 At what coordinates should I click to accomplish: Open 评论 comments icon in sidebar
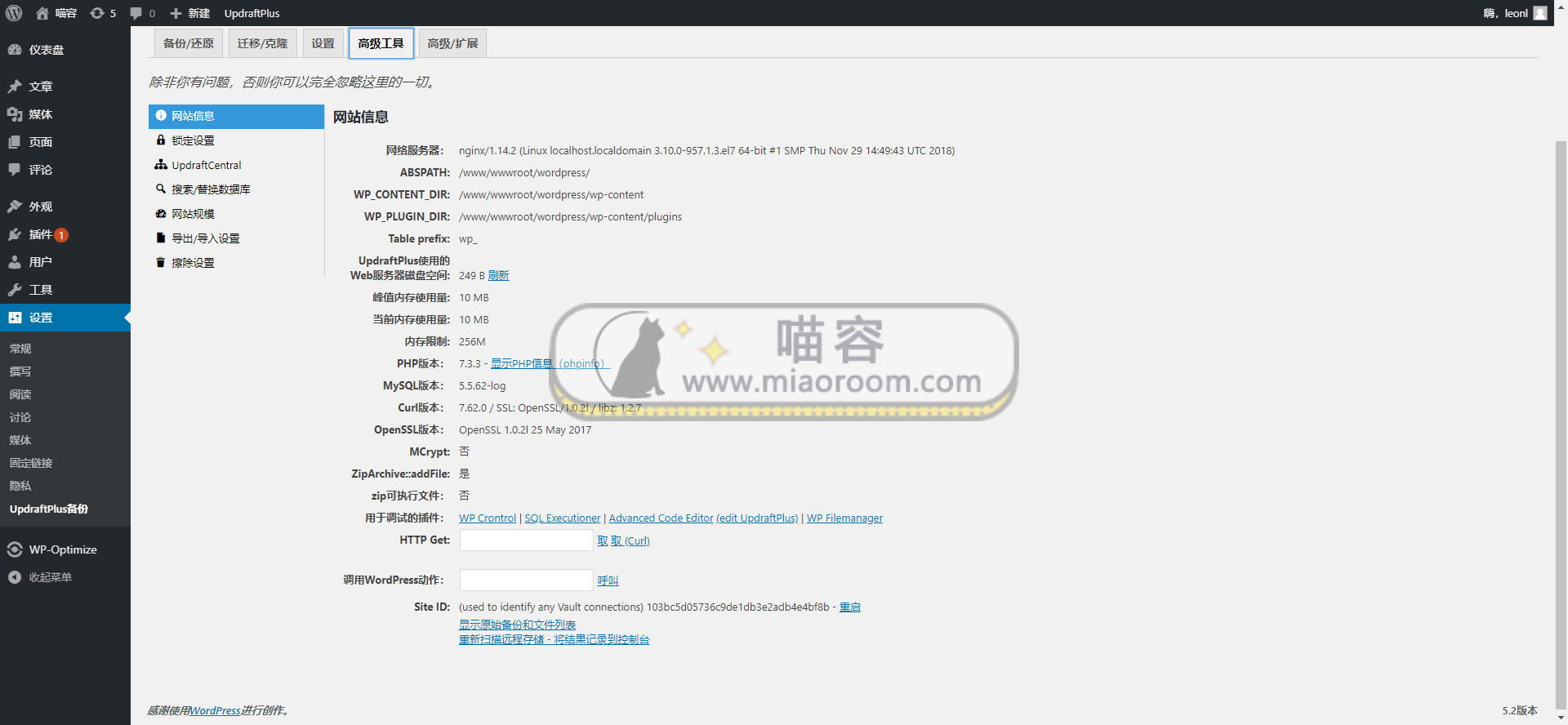coord(15,170)
